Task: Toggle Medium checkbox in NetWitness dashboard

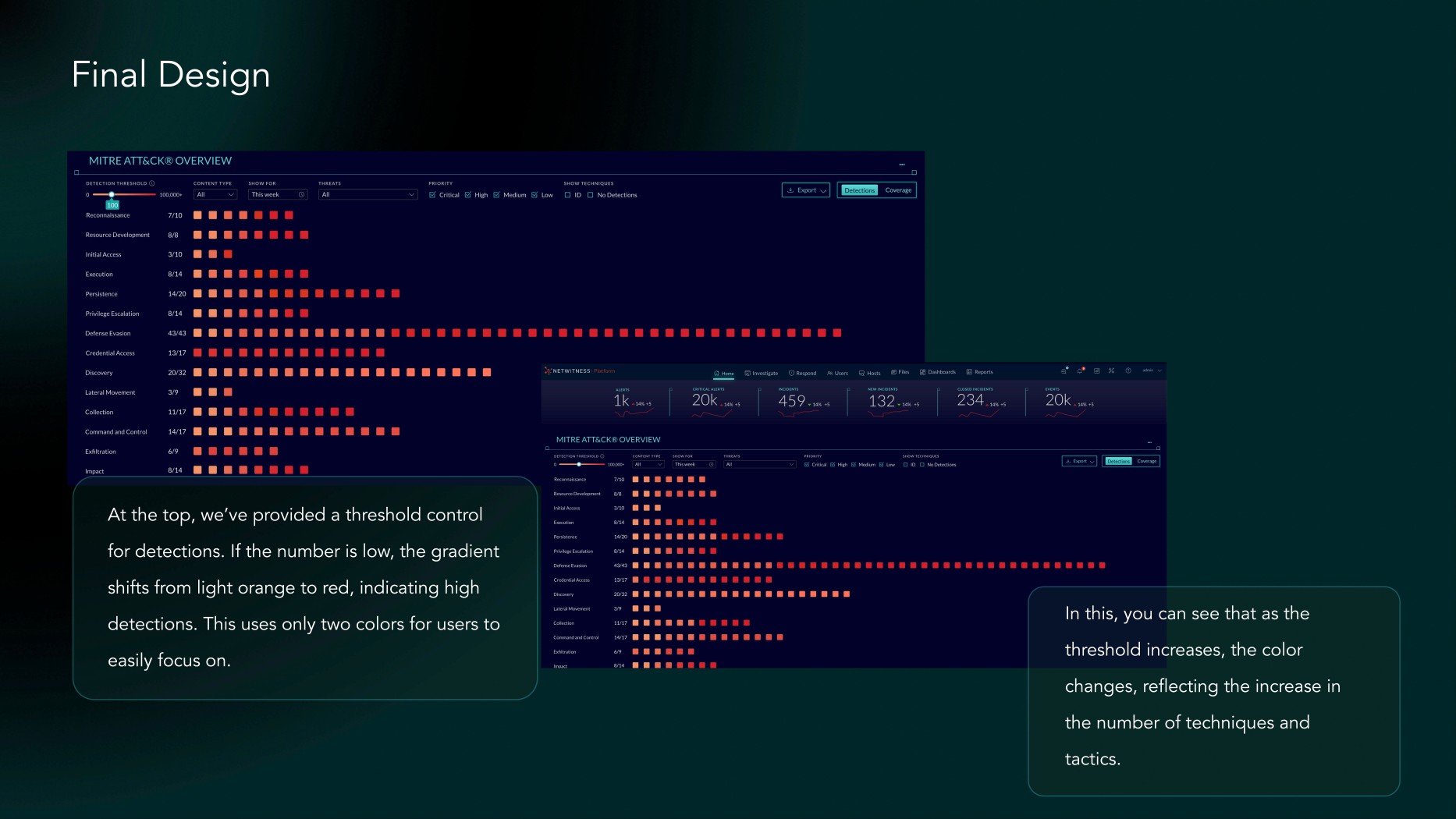Action: tap(854, 465)
